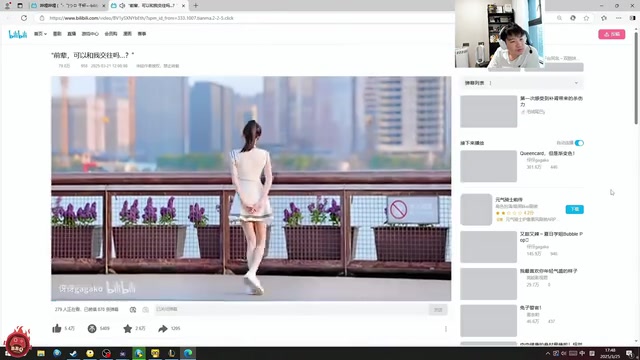Viewport: 640px width, 360px height.
Task: Click the thumbnail beside the 兔子管家 title
Action: pyautogui.click(x=489, y=320)
